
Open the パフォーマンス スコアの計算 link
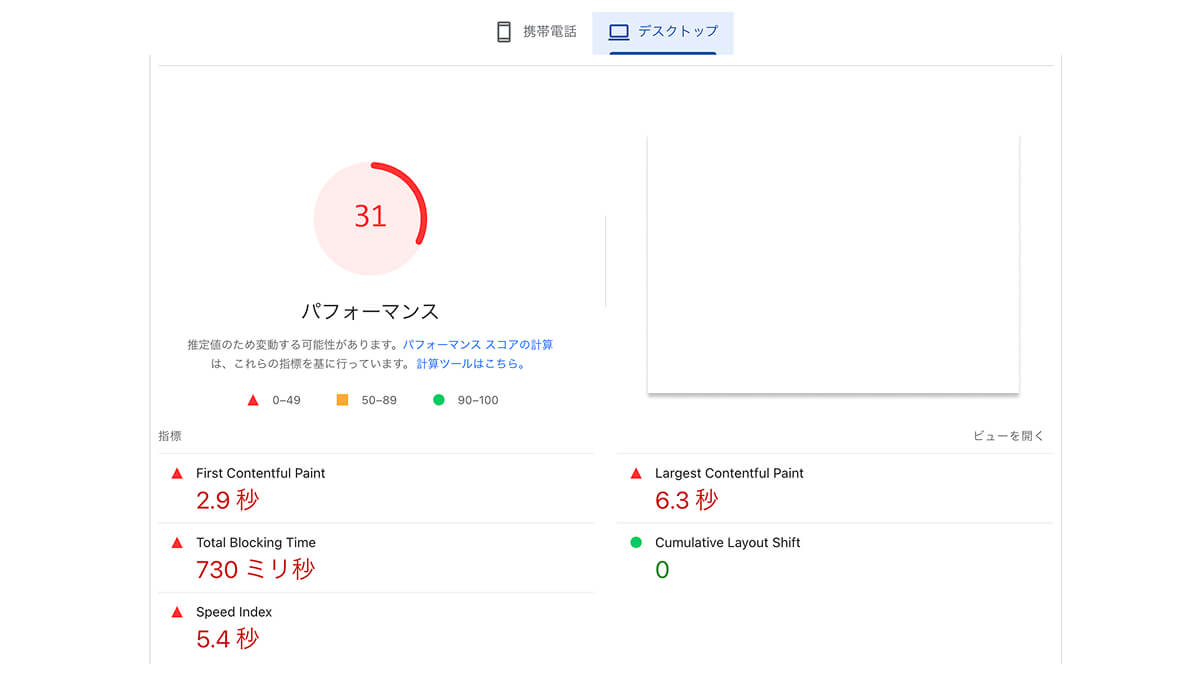coord(477,344)
